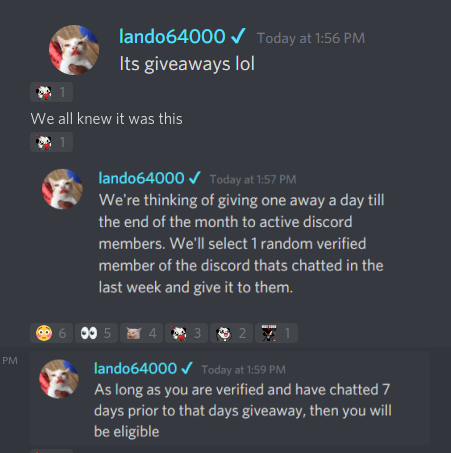Toggle the eyes emoji reaction with count 5
The height and width of the screenshot is (453, 451).
coord(96,333)
